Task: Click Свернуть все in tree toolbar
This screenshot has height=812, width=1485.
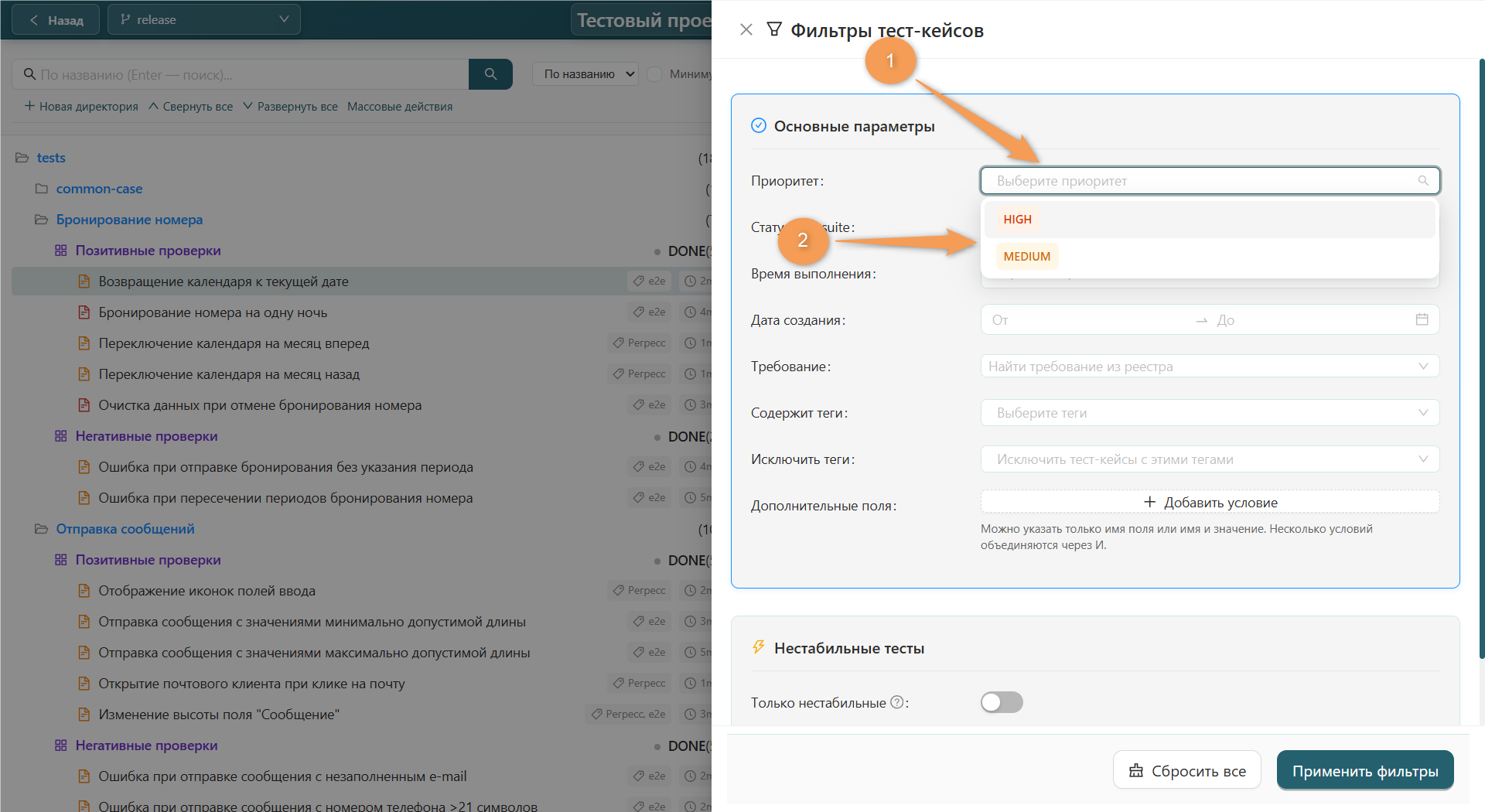Action: (190, 107)
